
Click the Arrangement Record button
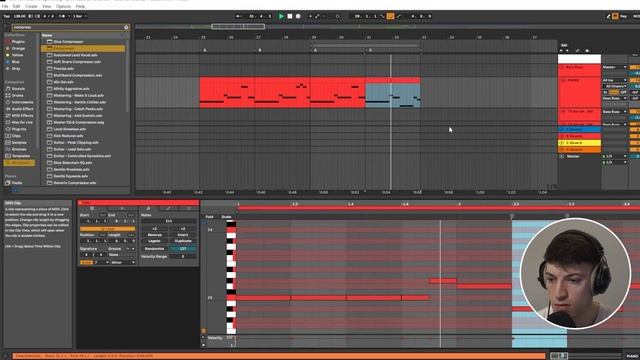click(298, 16)
